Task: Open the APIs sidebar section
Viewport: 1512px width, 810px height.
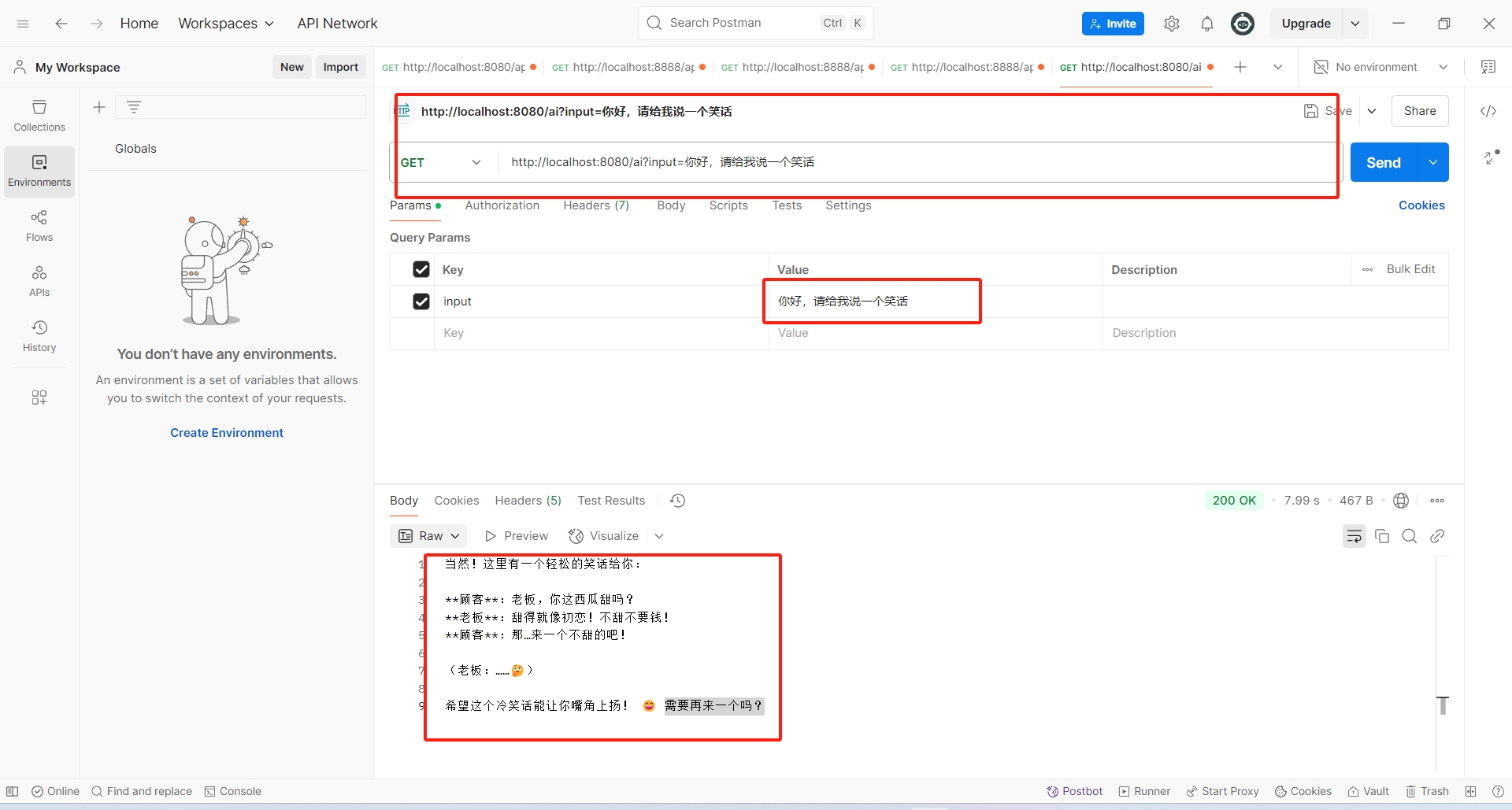Action: [x=39, y=281]
